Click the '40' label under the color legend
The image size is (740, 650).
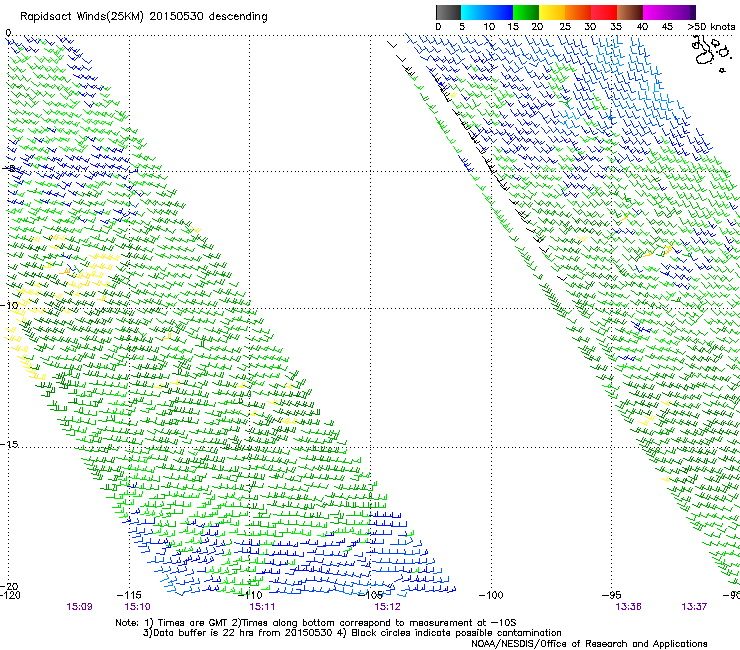[x=642, y=27]
